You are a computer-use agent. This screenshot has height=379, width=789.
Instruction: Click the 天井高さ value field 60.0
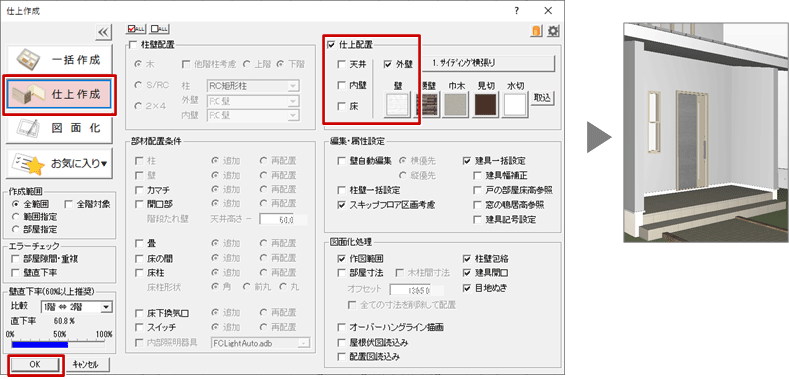click(x=283, y=219)
